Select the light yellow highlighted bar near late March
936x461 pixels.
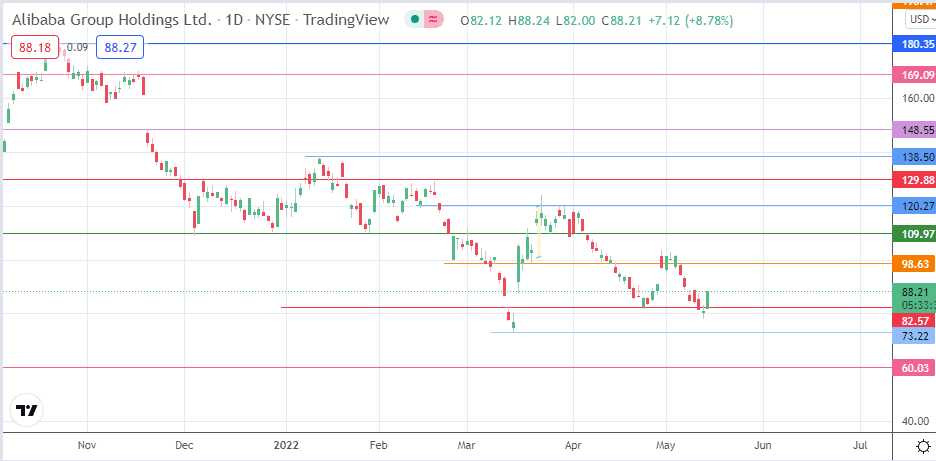539,232
